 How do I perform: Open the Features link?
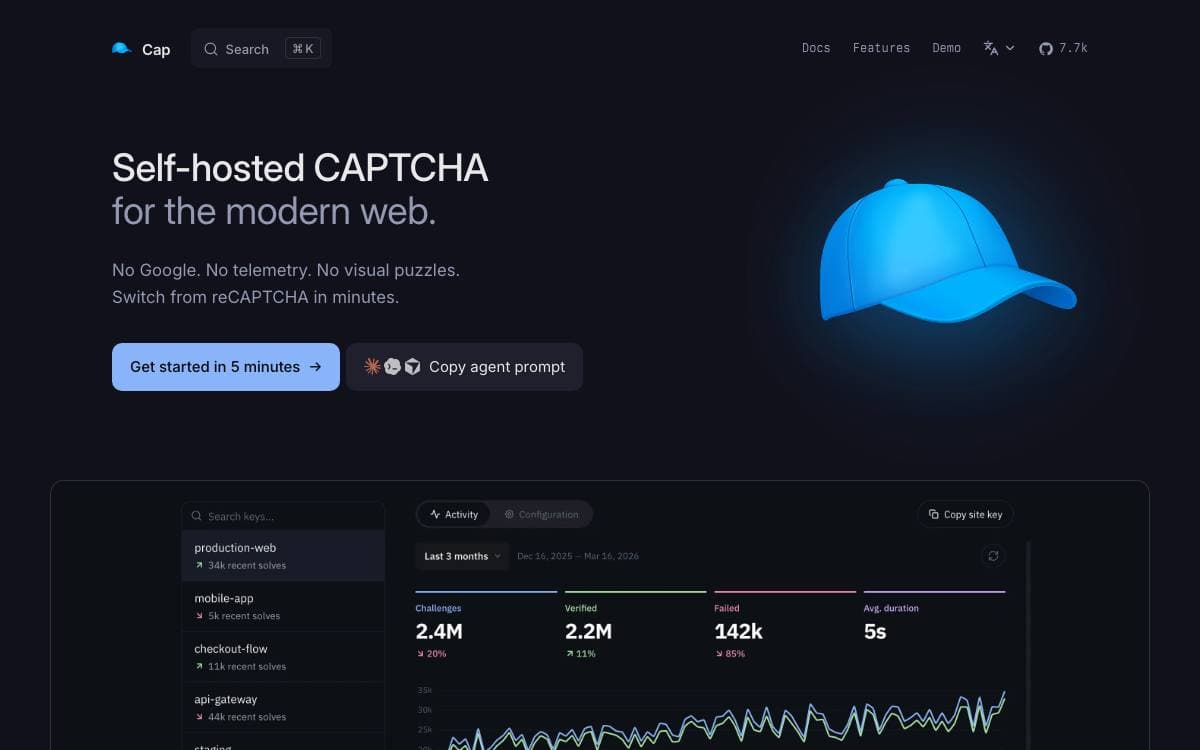(881, 48)
